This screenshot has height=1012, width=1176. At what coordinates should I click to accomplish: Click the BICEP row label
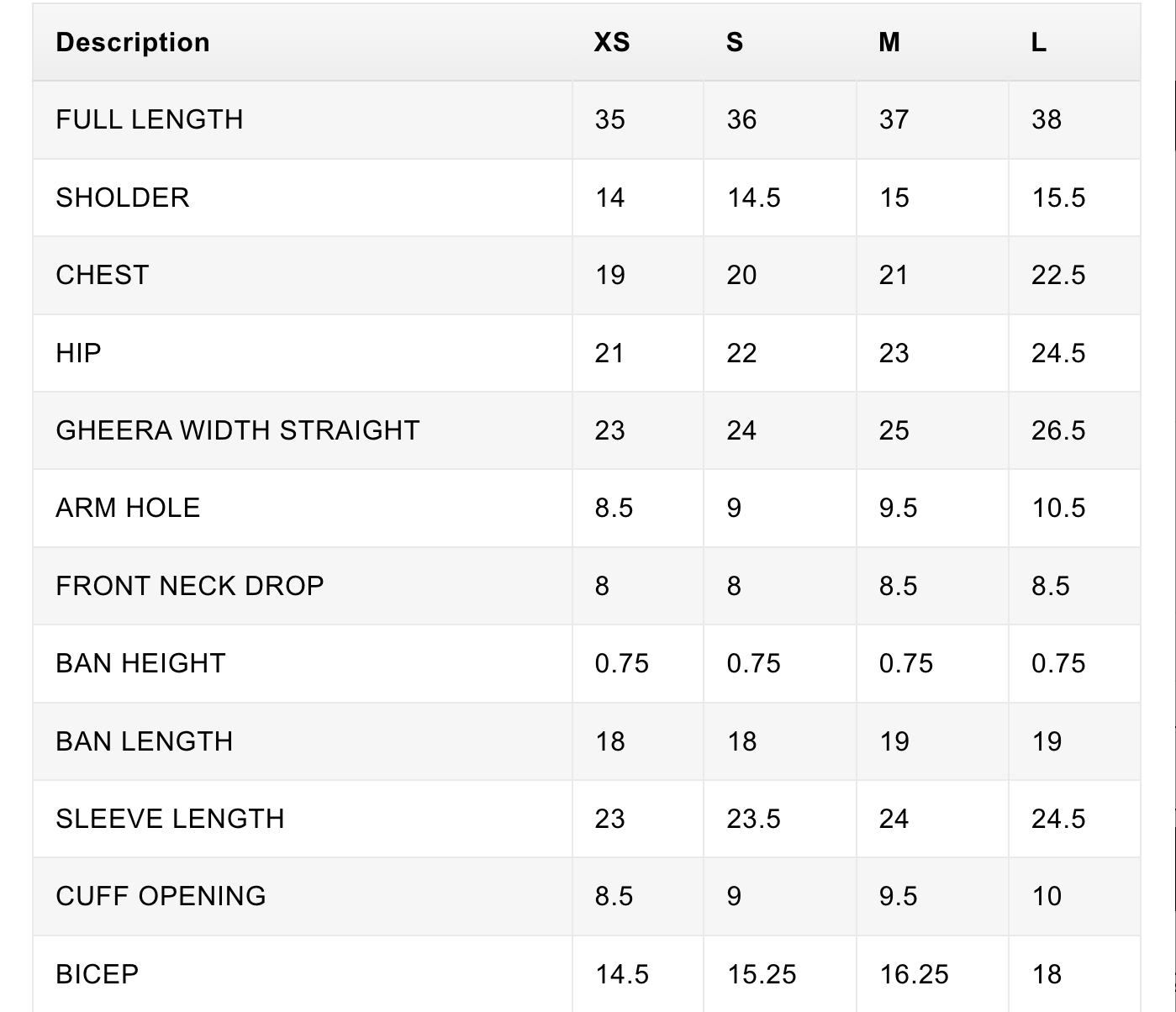click(98, 974)
